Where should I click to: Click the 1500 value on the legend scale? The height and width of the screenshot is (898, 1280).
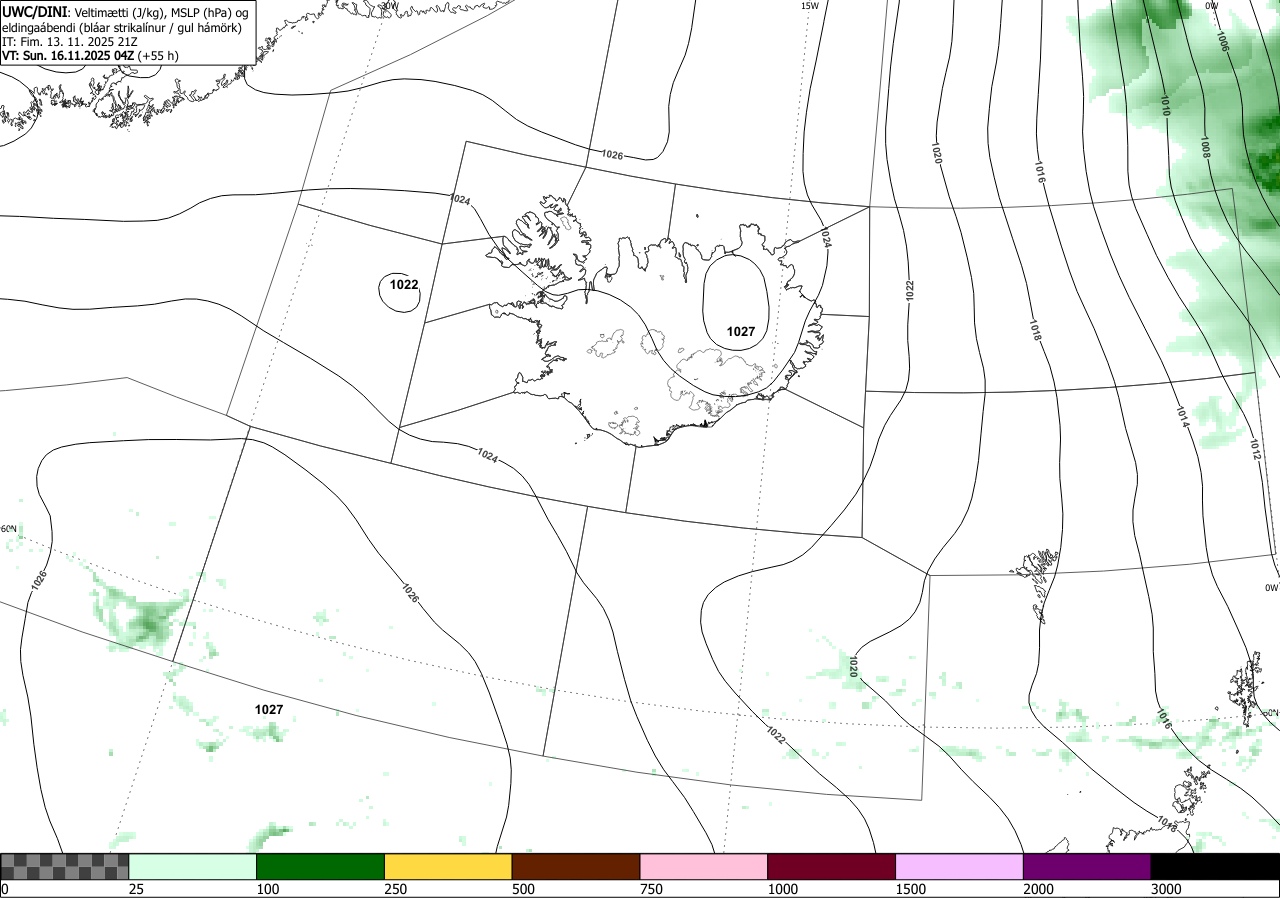pos(911,889)
